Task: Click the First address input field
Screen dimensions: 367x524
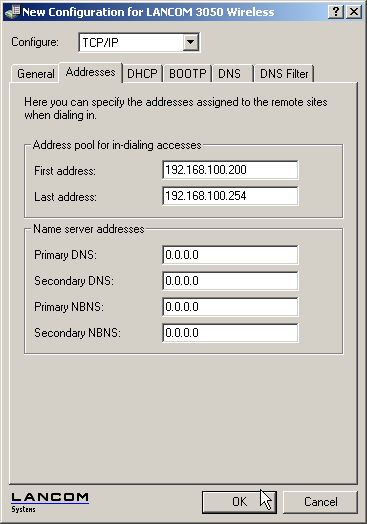Action: [x=230, y=170]
